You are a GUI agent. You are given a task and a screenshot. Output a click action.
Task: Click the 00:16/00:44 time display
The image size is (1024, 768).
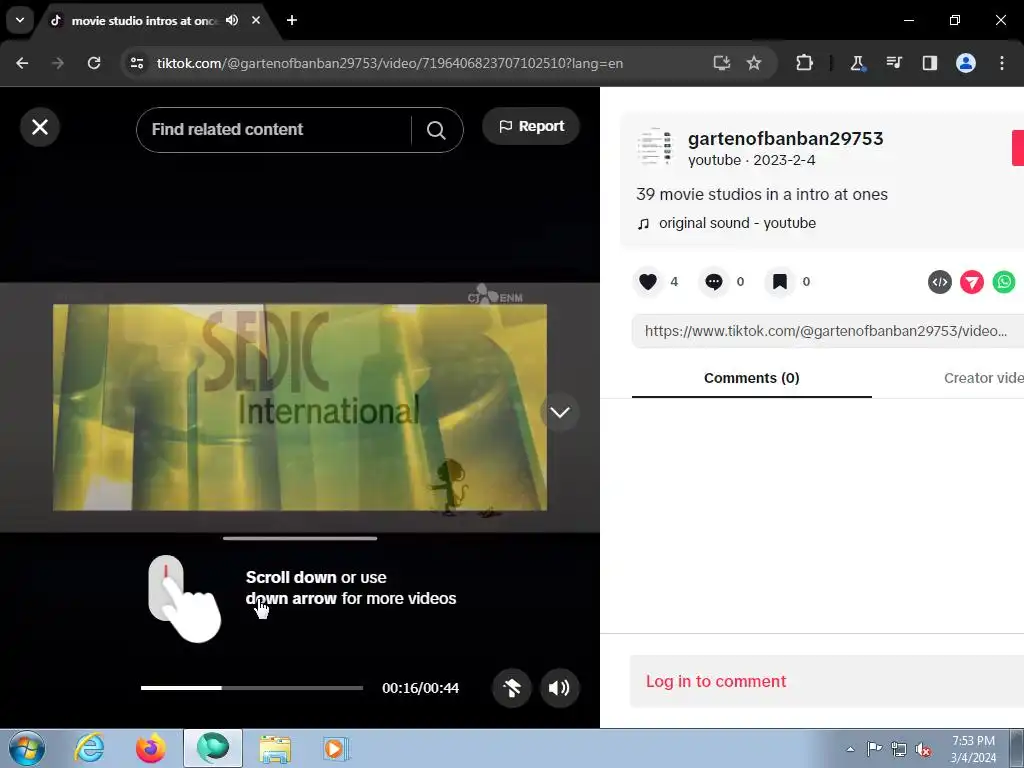tap(421, 688)
